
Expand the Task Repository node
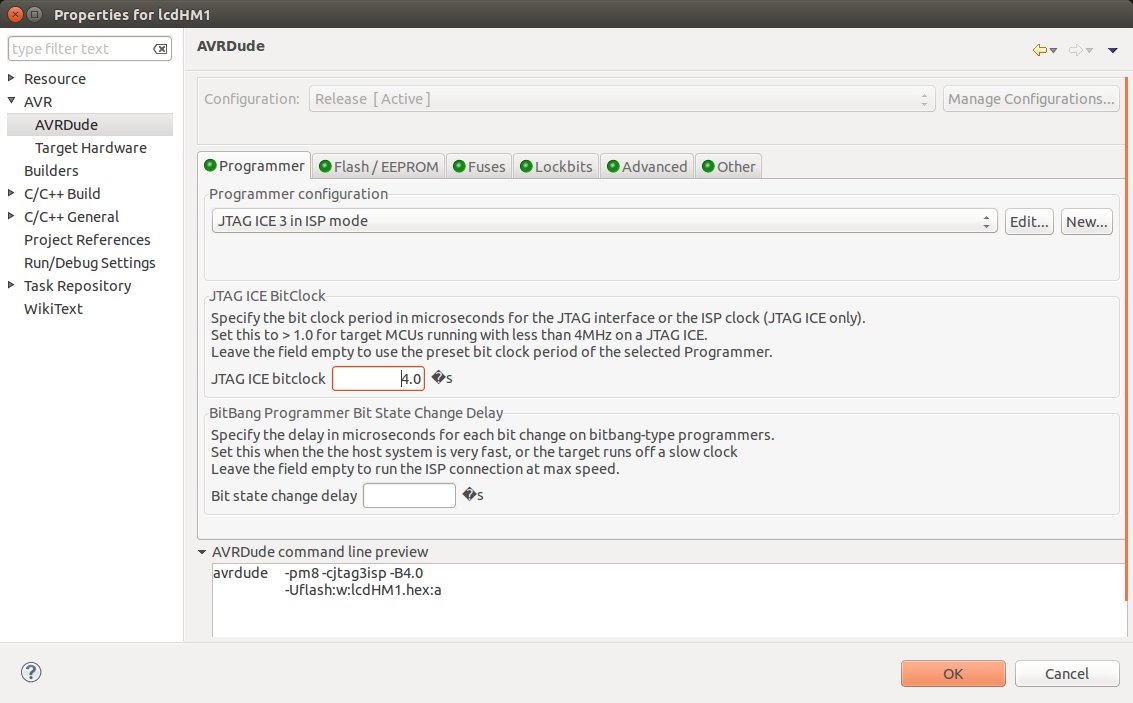12,285
